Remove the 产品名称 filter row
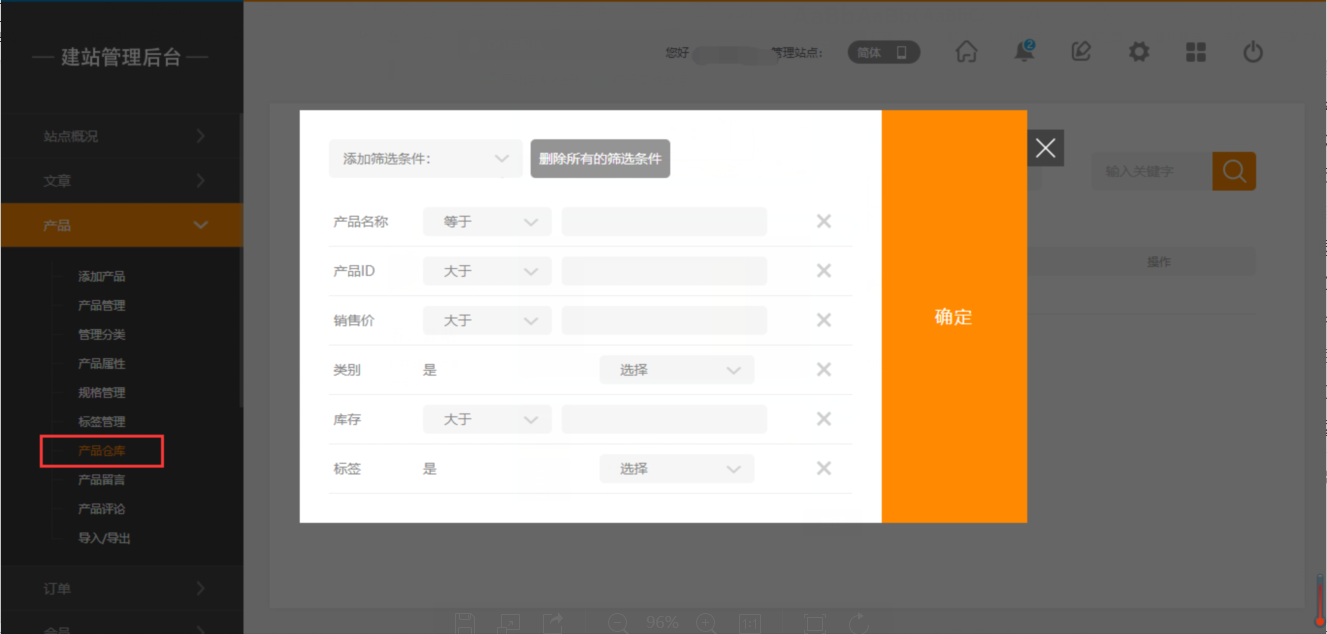Screen dimensions: 1327x634 click(824, 221)
